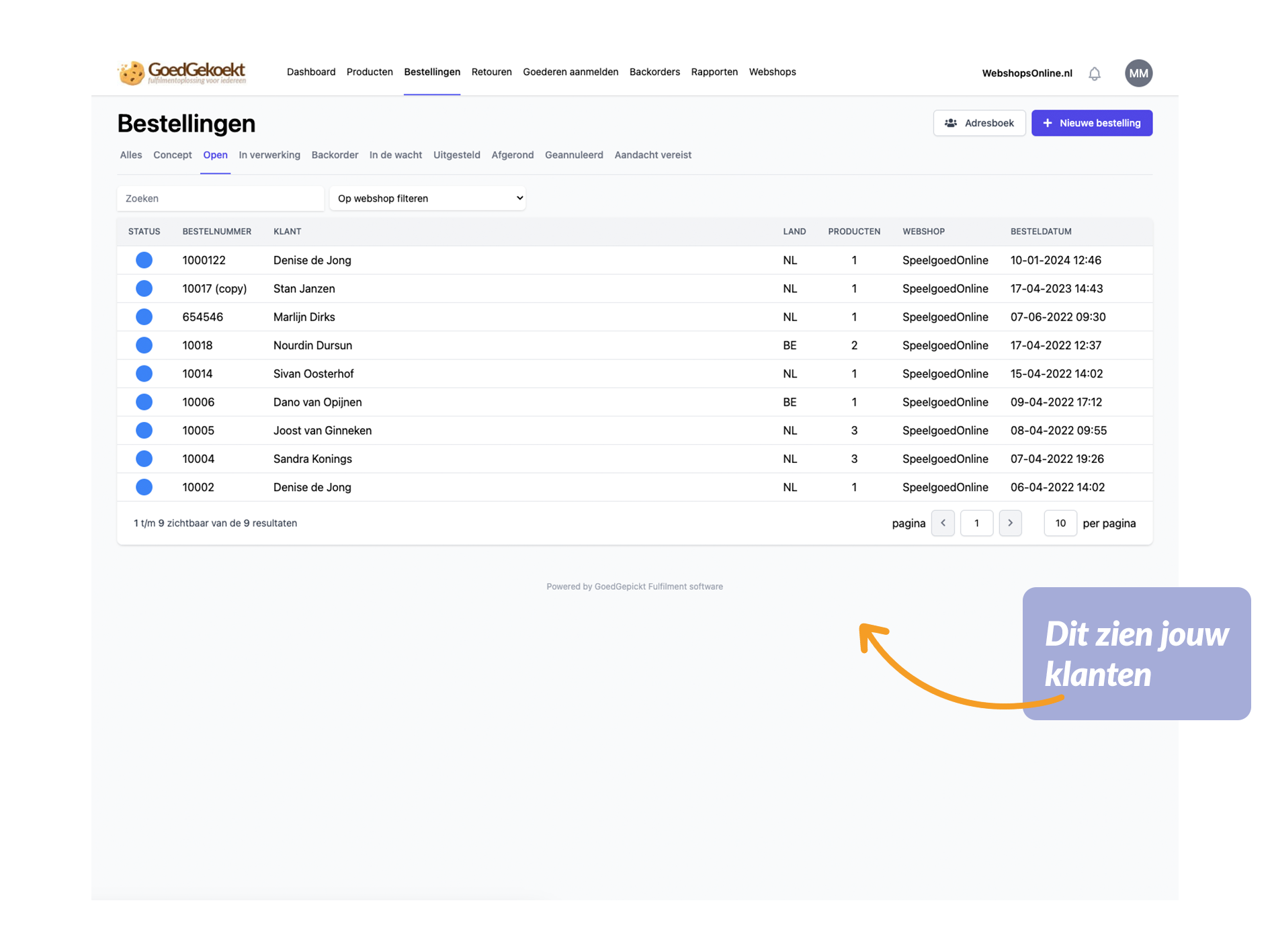
Task: Expand the 'Op webshop filteren' dropdown
Action: 428,198
